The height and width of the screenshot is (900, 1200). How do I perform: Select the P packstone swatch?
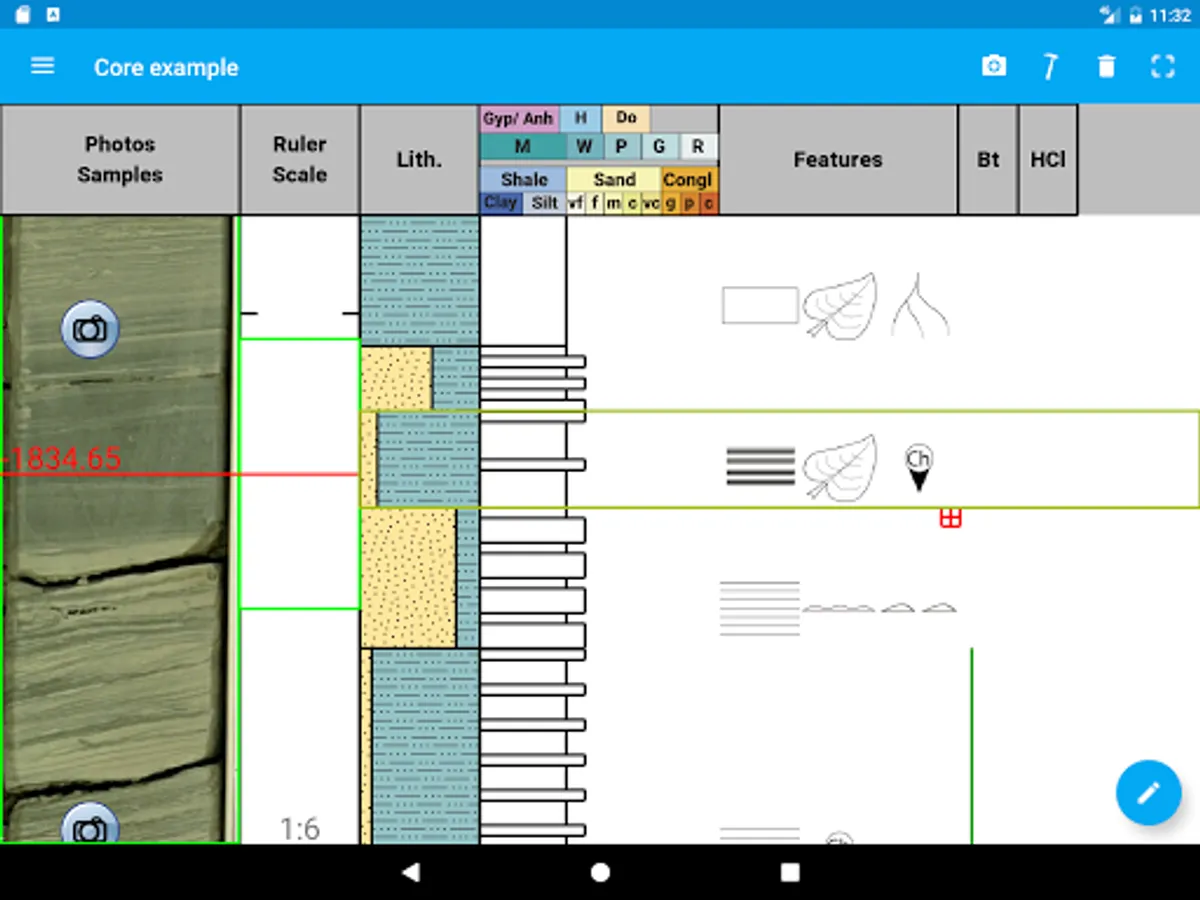pos(621,147)
